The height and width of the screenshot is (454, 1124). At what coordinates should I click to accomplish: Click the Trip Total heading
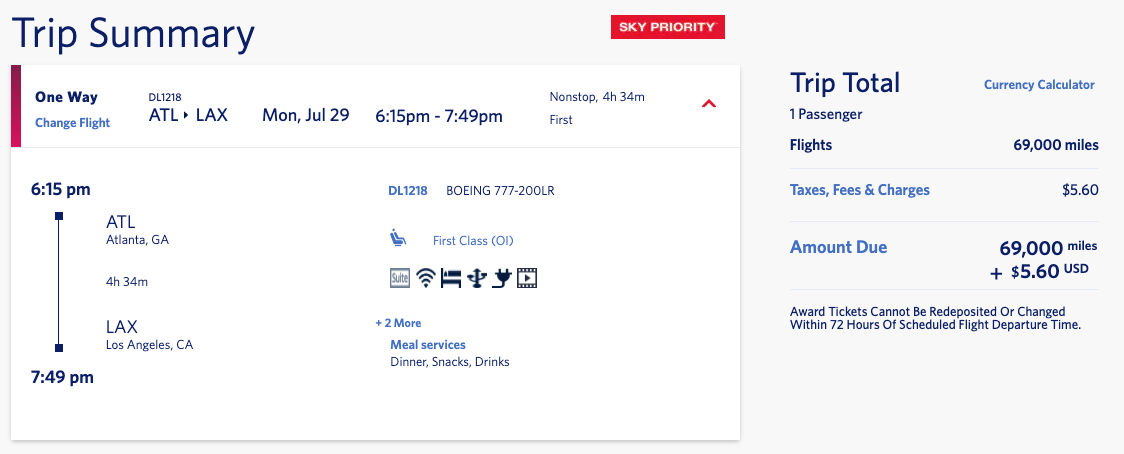844,83
